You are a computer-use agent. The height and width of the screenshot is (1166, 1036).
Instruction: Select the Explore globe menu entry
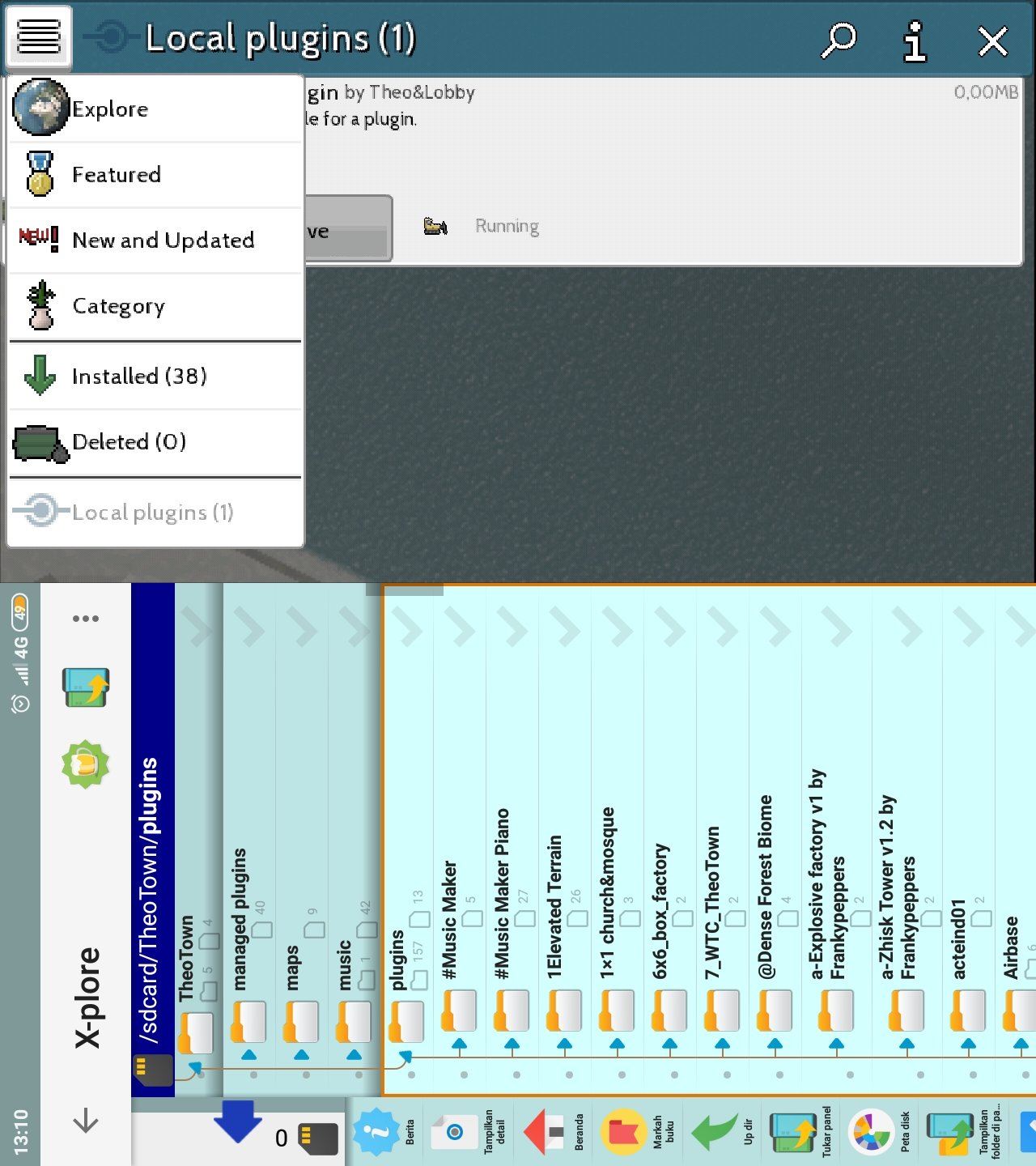(x=155, y=109)
